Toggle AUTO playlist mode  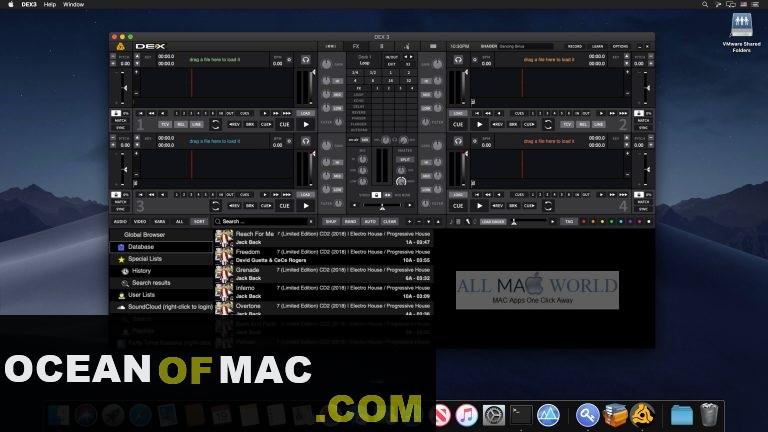coord(370,222)
